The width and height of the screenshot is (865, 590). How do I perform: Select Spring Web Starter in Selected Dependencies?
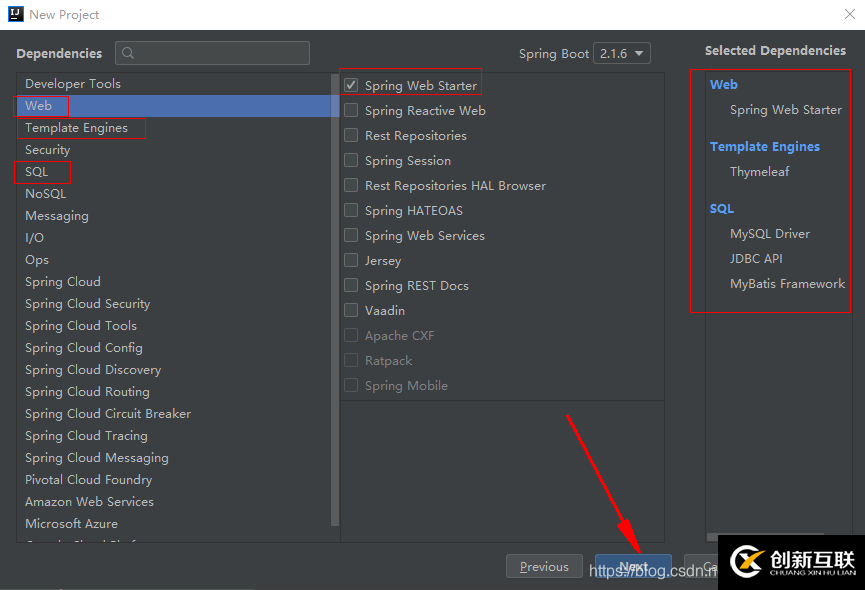[x=786, y=110]
